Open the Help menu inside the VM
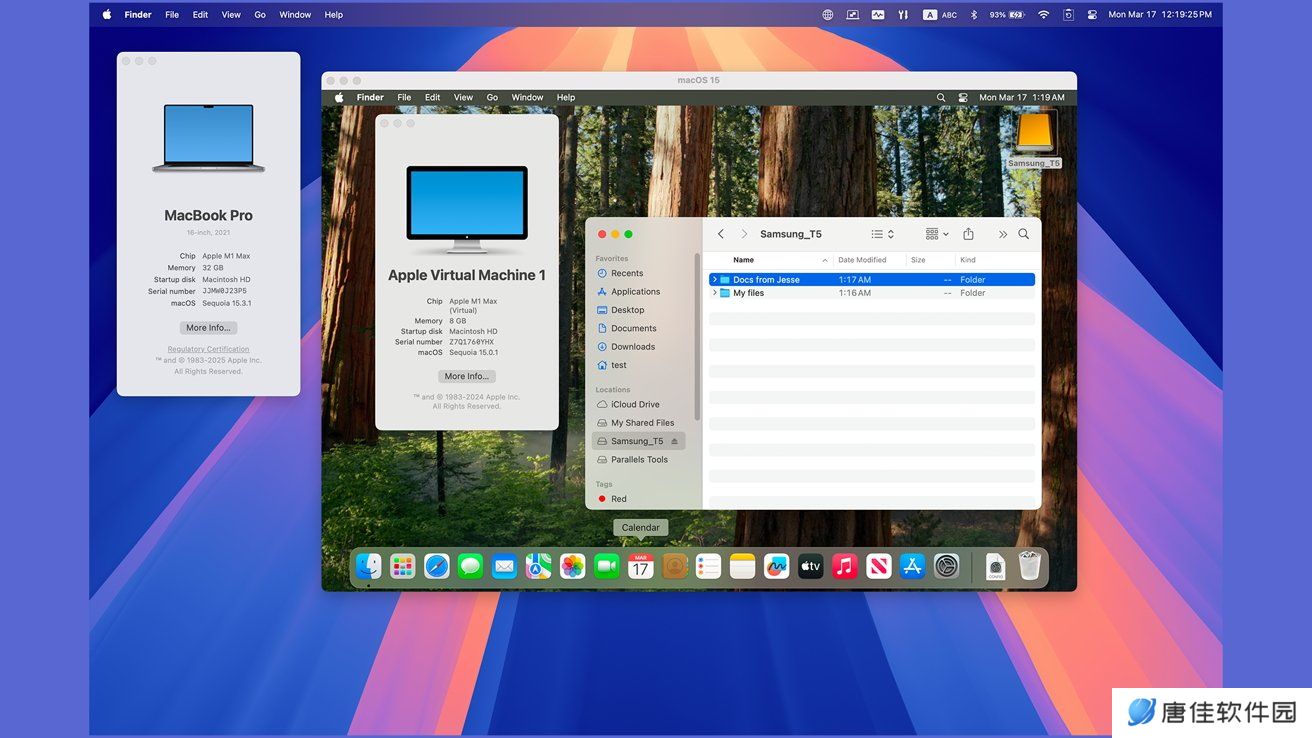The width and height of the screenshot is (1312, 738). pos(566,98)
